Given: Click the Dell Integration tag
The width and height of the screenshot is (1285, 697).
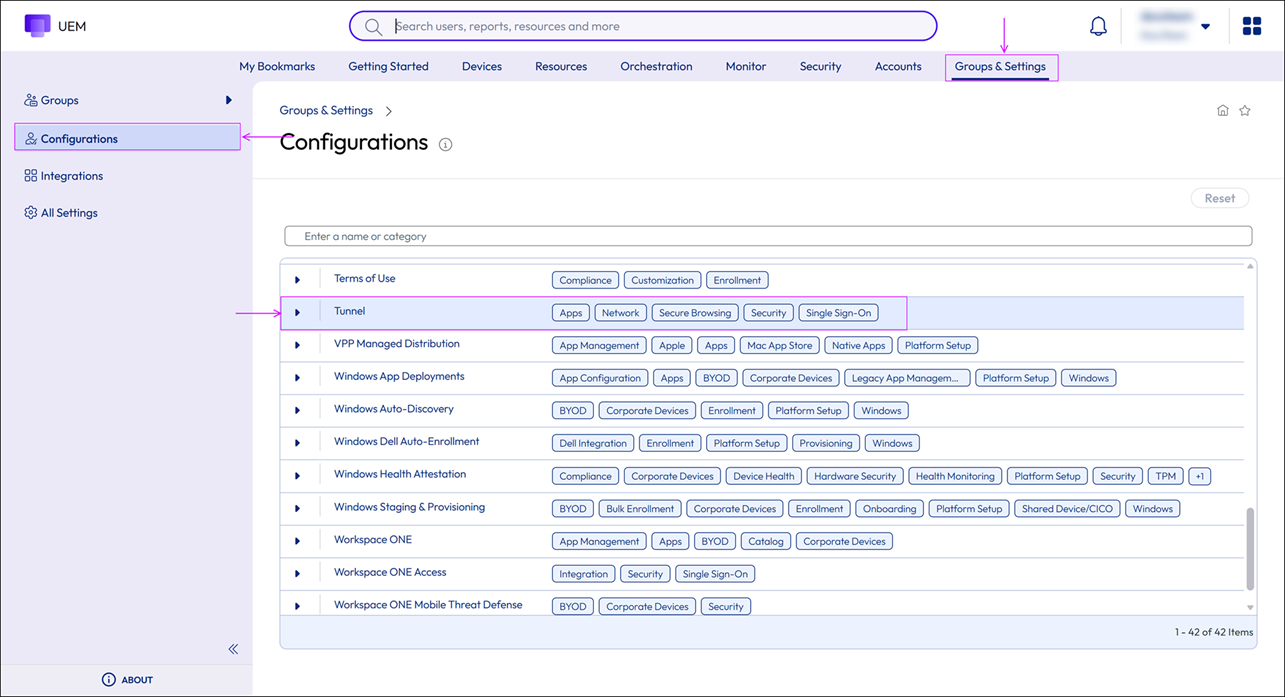Looking at the screenshot, I should (x=594, y=443).
